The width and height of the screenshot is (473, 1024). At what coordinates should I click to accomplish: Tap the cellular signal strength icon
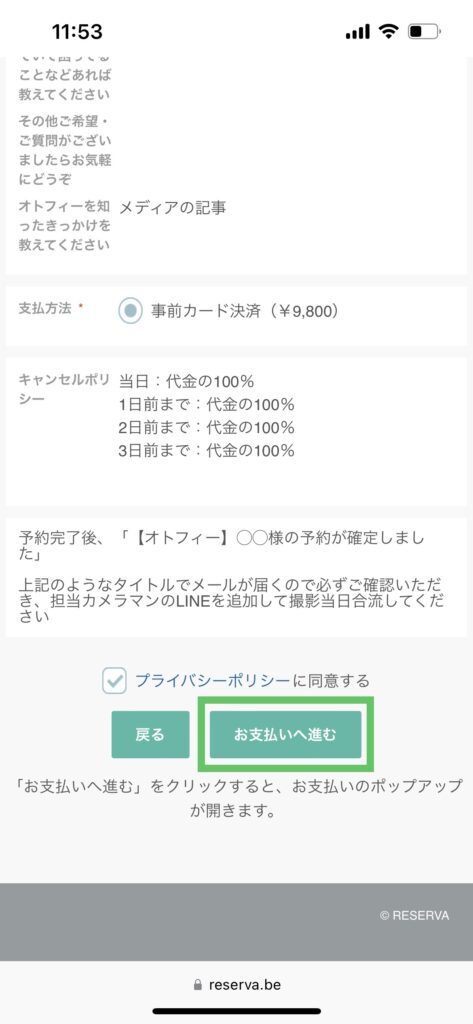(357, 31)
